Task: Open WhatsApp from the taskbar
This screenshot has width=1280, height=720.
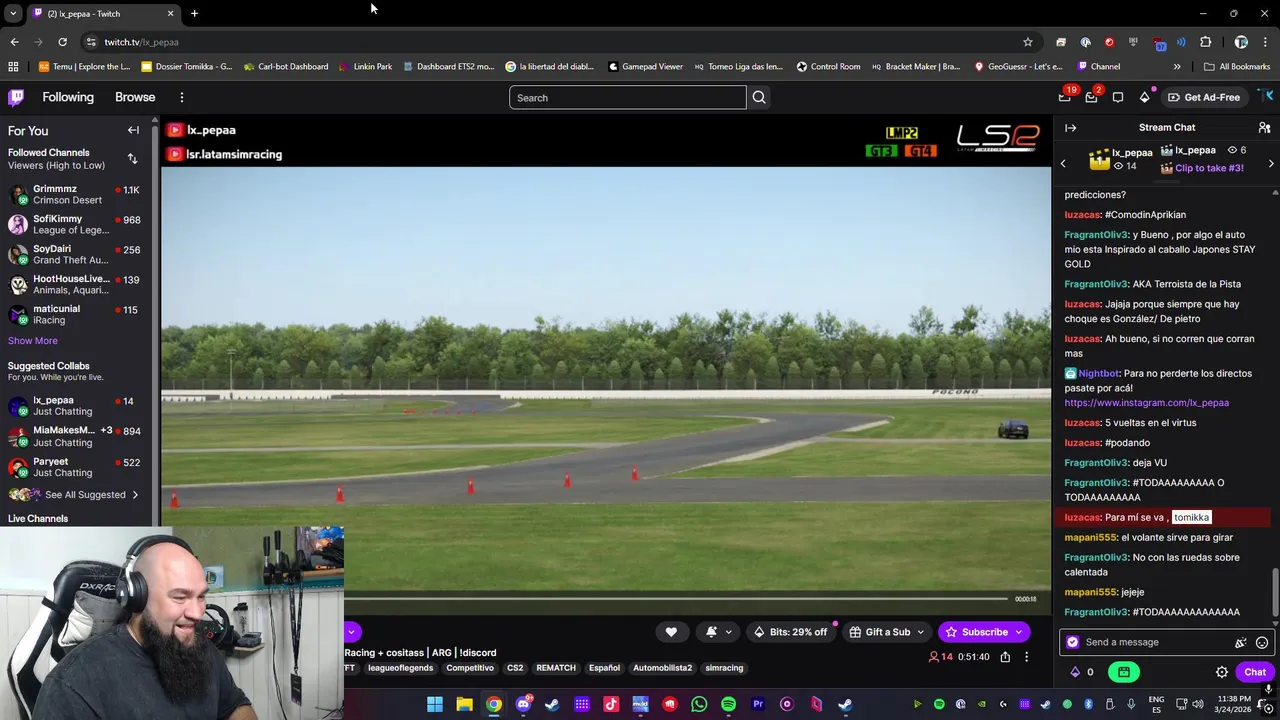Action: tap(699, 704)
